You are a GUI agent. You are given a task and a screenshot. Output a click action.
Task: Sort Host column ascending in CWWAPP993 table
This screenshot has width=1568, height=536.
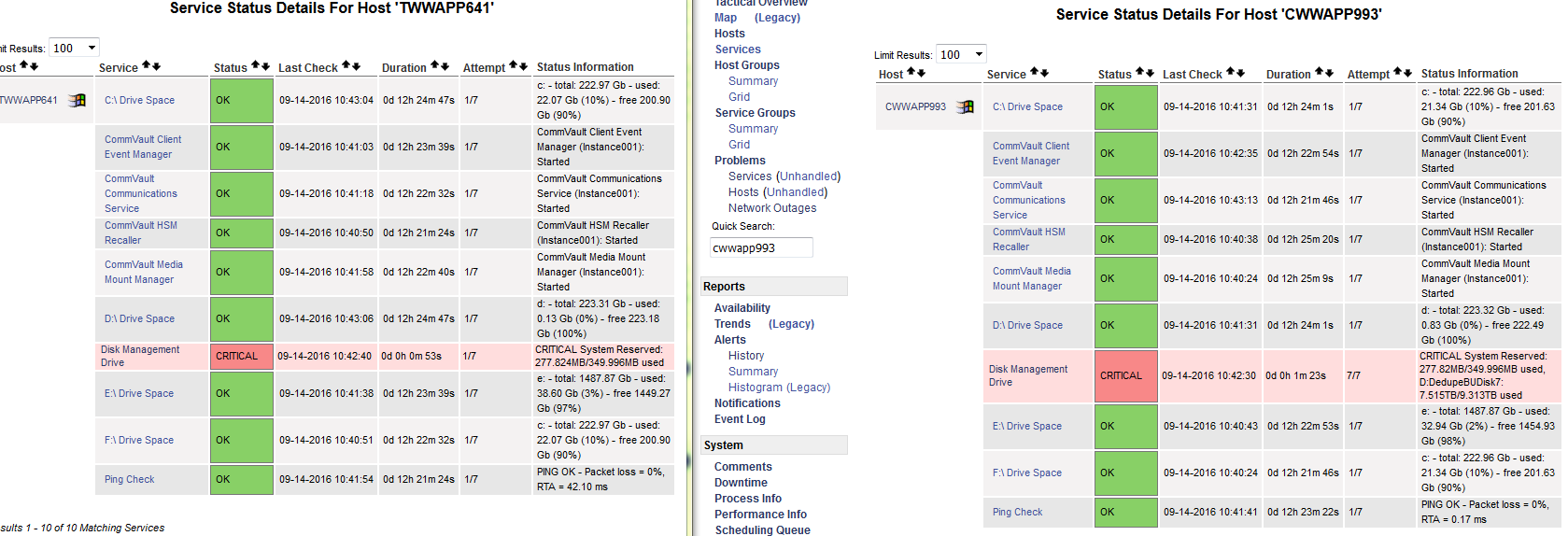click(911, 73)
